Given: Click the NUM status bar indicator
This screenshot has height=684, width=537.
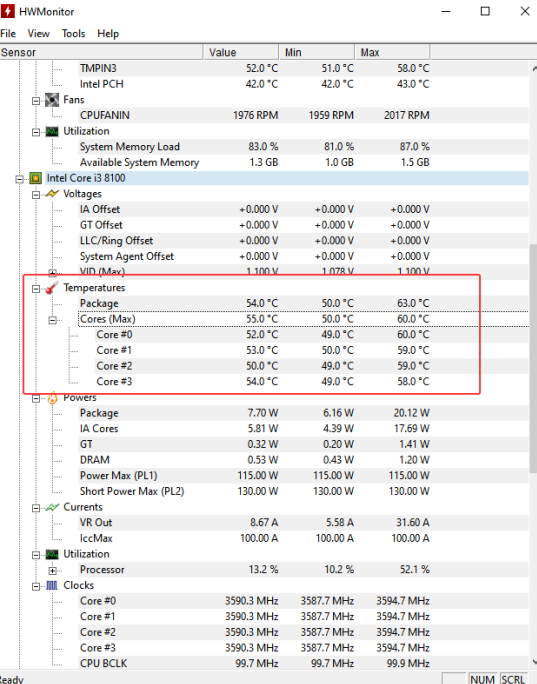Looking at the screenshot, I should (x=482, y=679).
